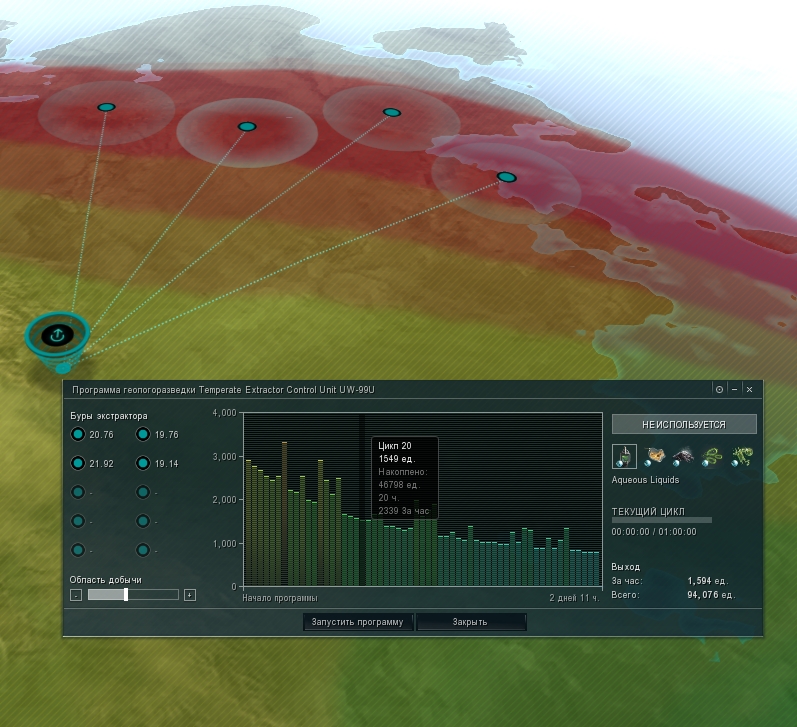Select the orange Autotrophs resource icon
Viewport: 797px width, 727px height.
pos(654,456)
